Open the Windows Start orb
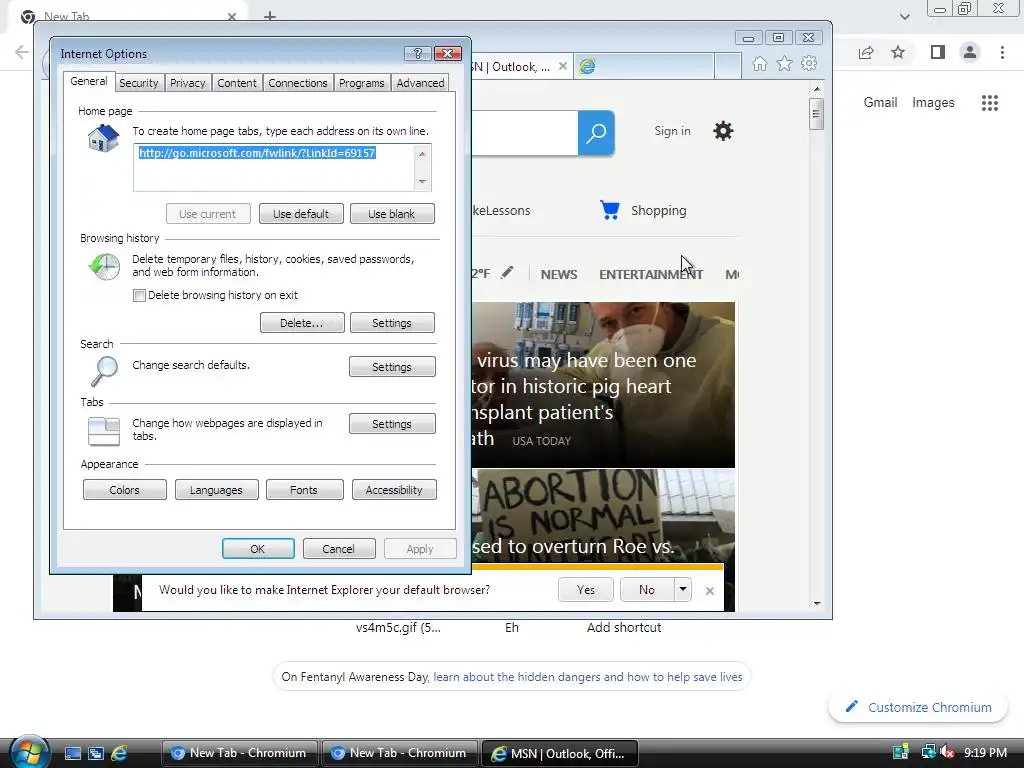1024x768 pixels. point(28,752)
